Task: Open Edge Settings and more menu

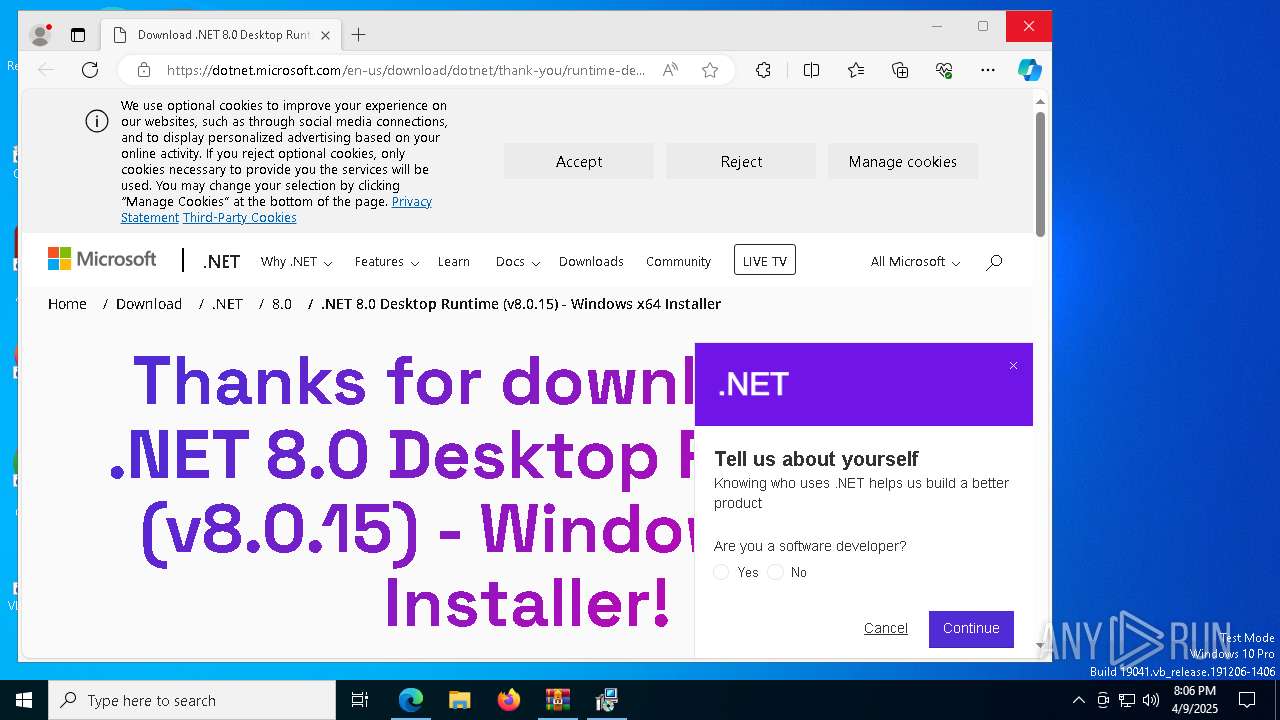Action: [x=988, y=70]
